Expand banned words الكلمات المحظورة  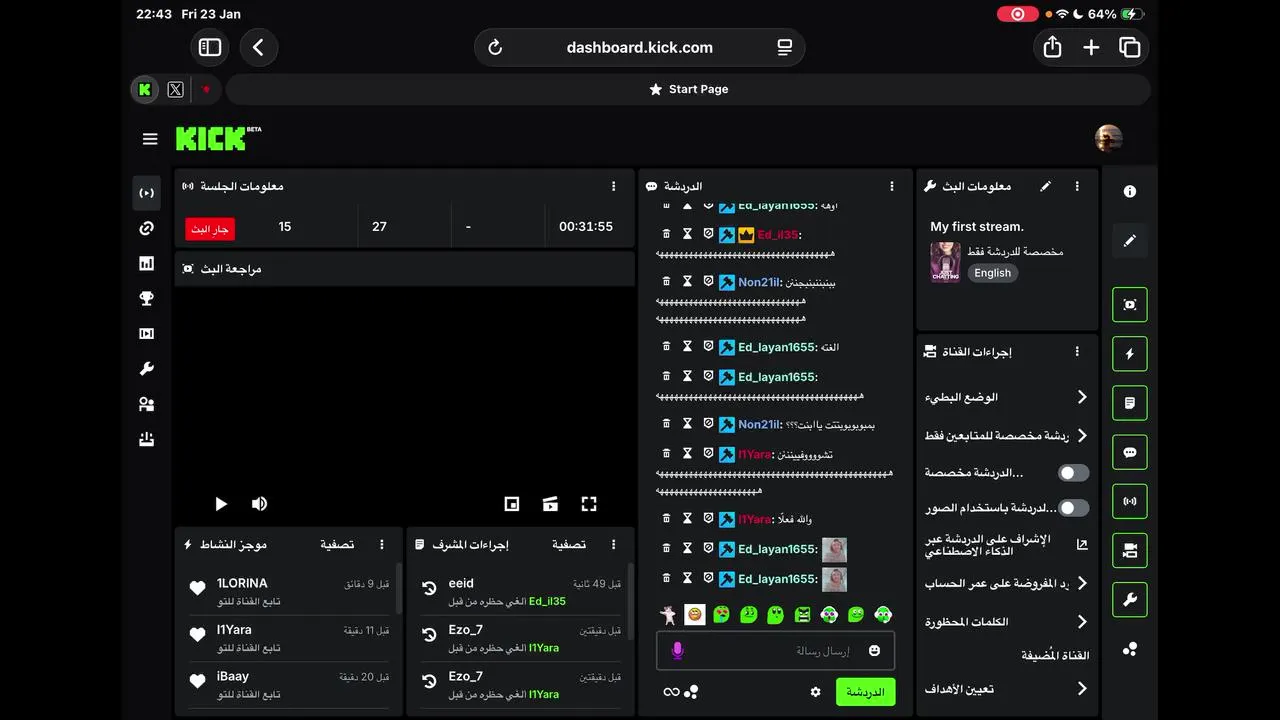(1007, 622)
